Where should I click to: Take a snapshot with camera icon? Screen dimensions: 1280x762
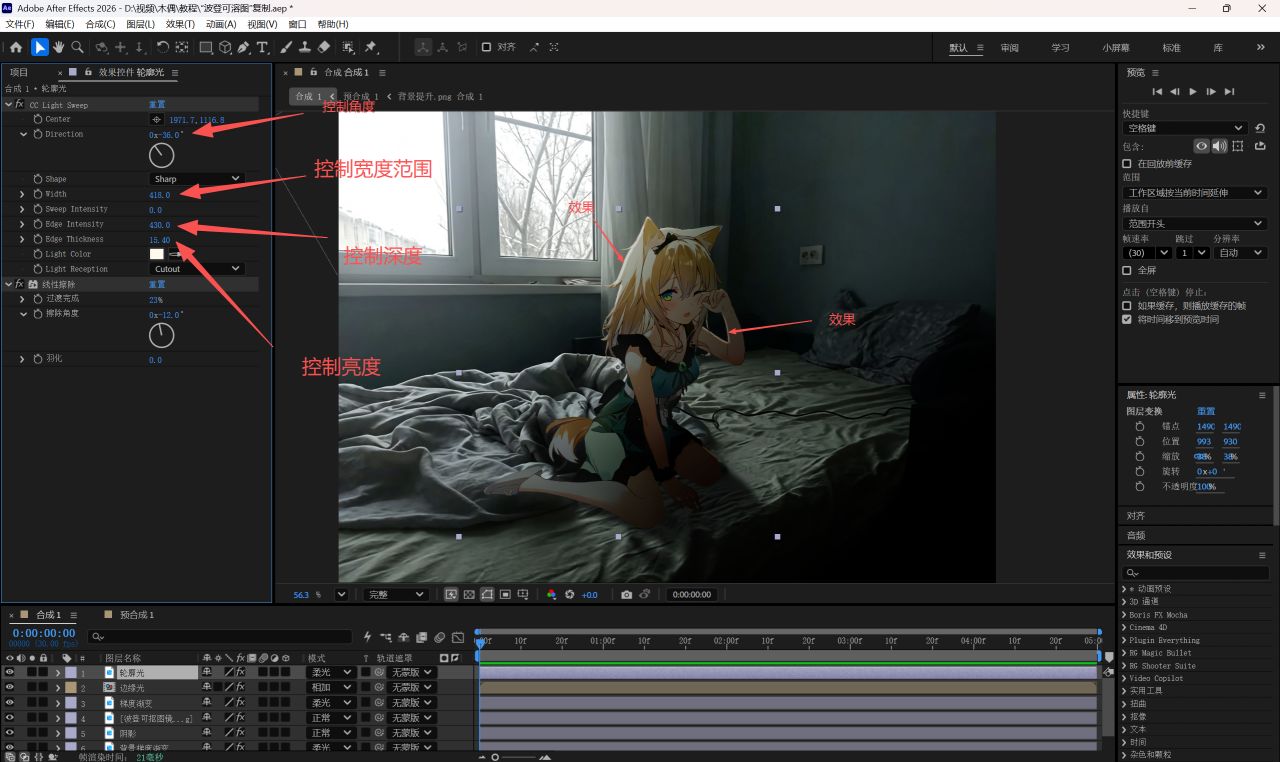[x=626, y=594]
